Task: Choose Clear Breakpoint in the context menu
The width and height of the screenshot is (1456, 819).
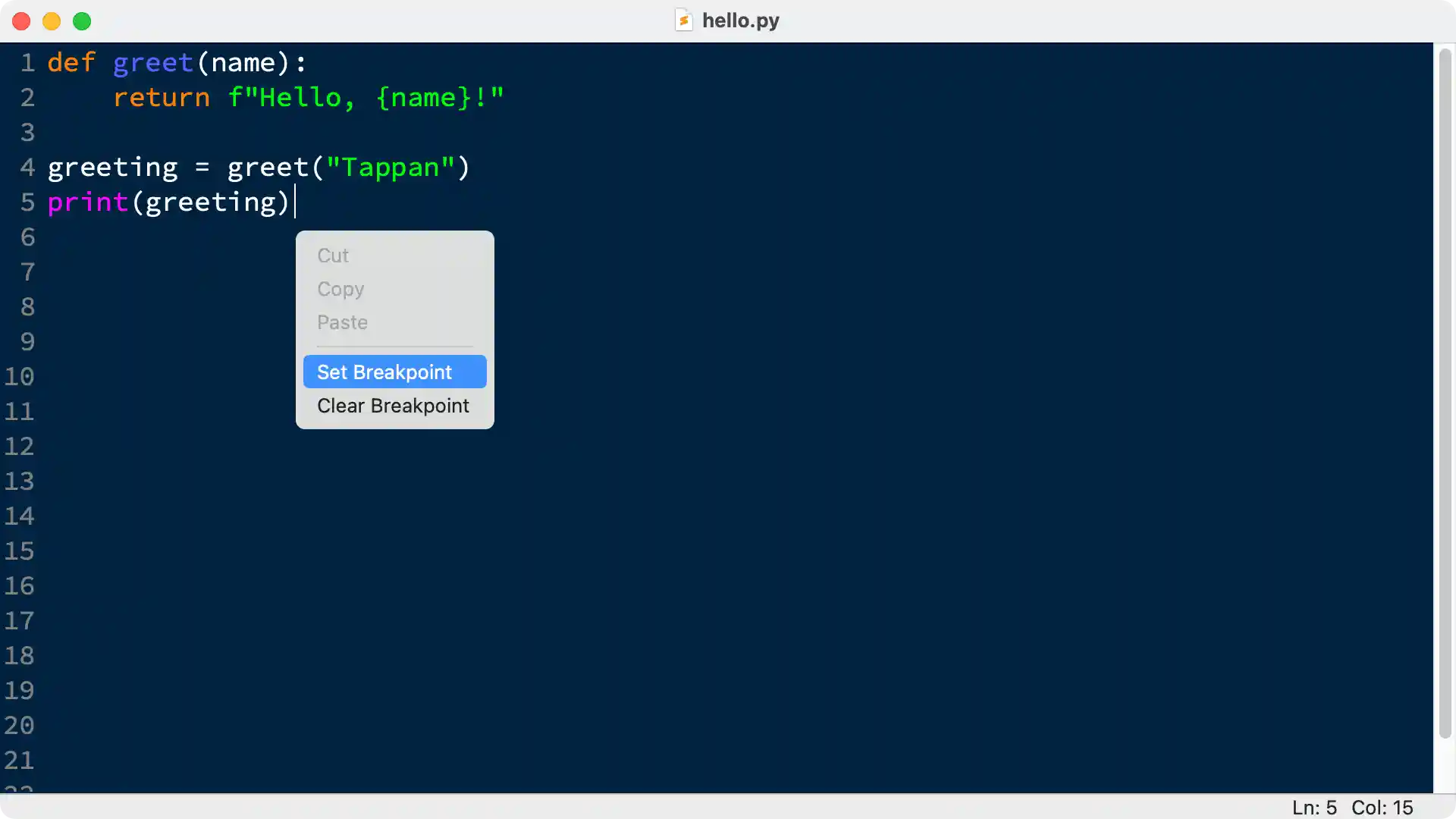Action: pos(393,406)
